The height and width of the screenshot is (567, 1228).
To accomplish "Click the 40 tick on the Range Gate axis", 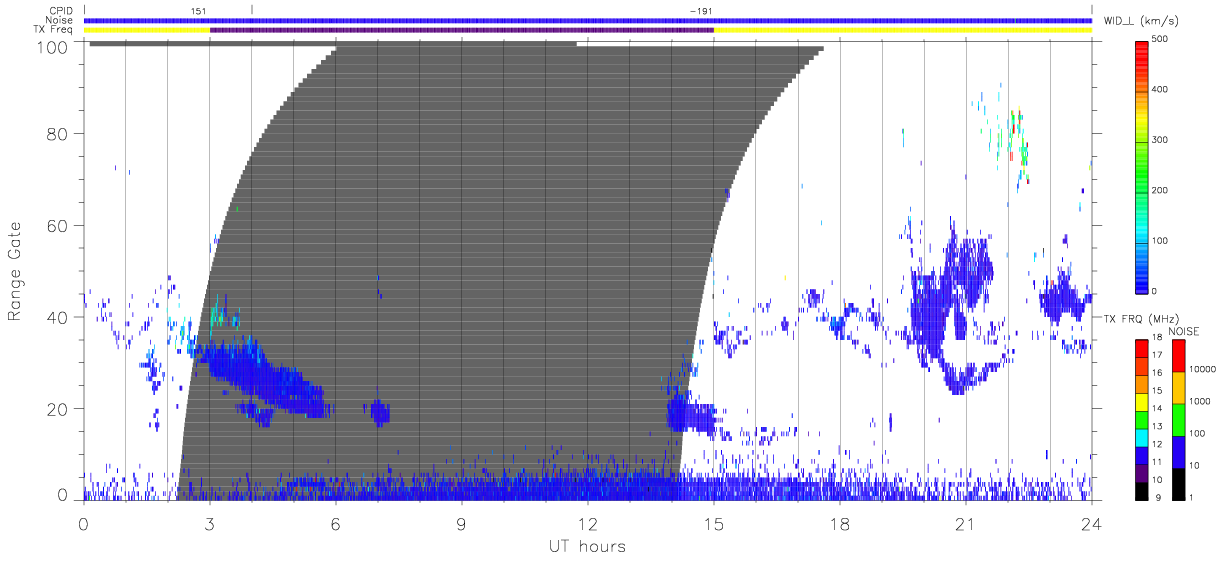I will click(57, 317).
